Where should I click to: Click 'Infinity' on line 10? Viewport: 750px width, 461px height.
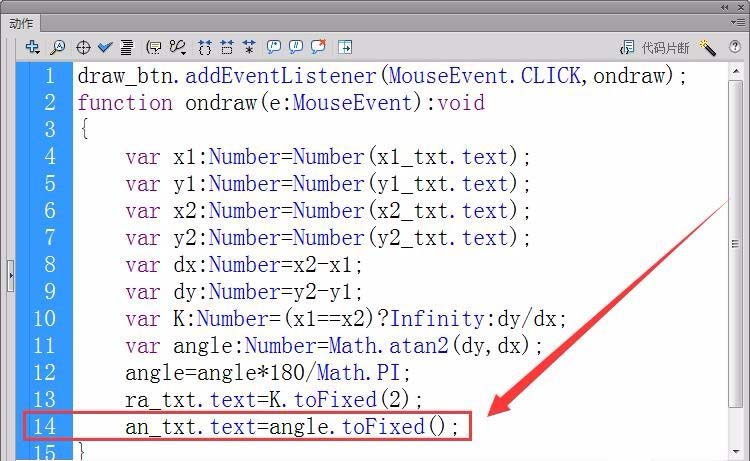[437, 318]
